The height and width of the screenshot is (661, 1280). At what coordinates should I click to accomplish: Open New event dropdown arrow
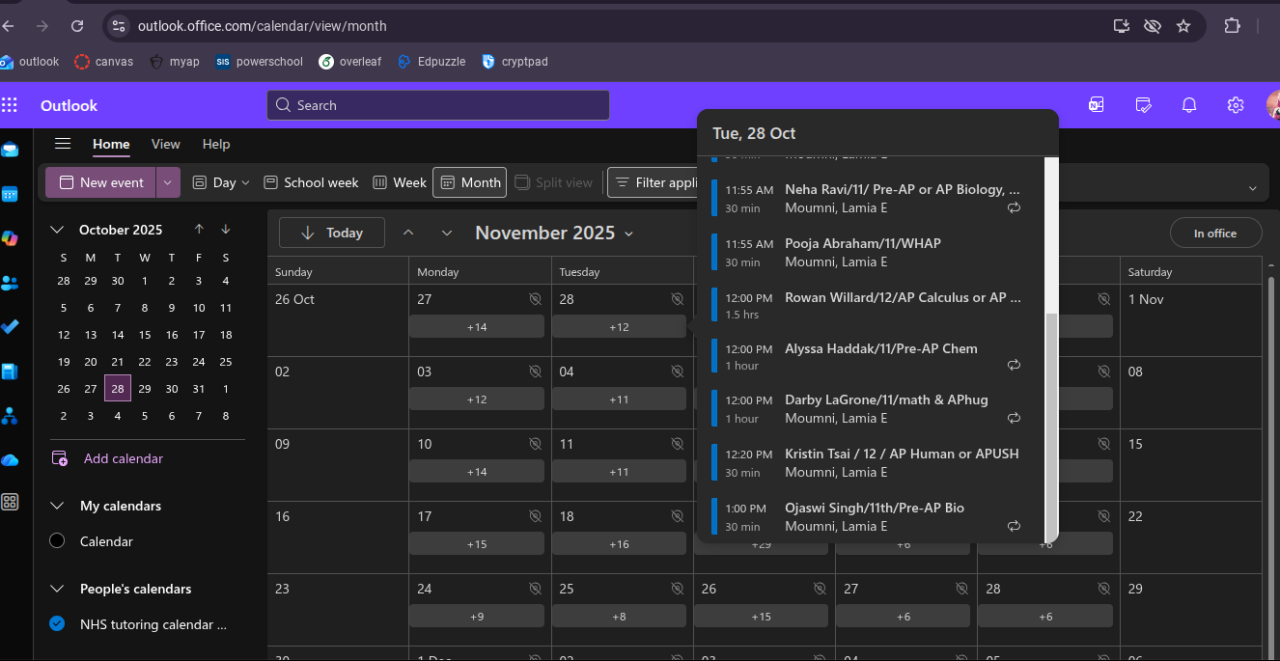[x=168, y=183]
